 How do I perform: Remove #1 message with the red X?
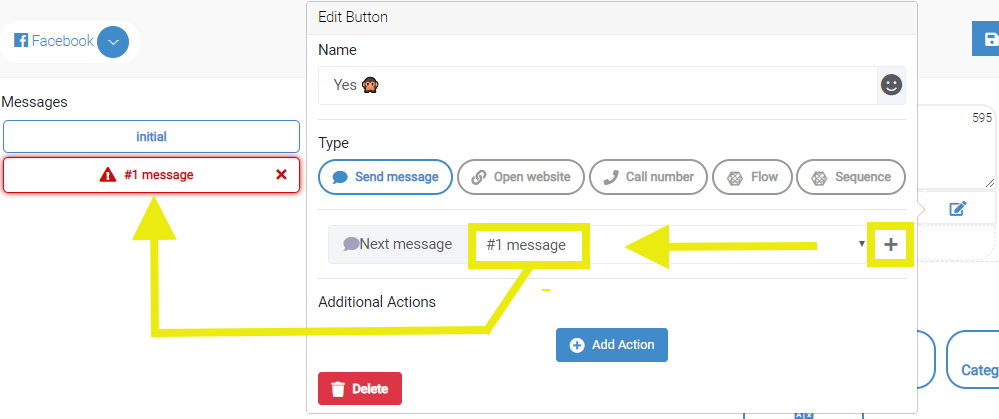[x=281, y=174]
